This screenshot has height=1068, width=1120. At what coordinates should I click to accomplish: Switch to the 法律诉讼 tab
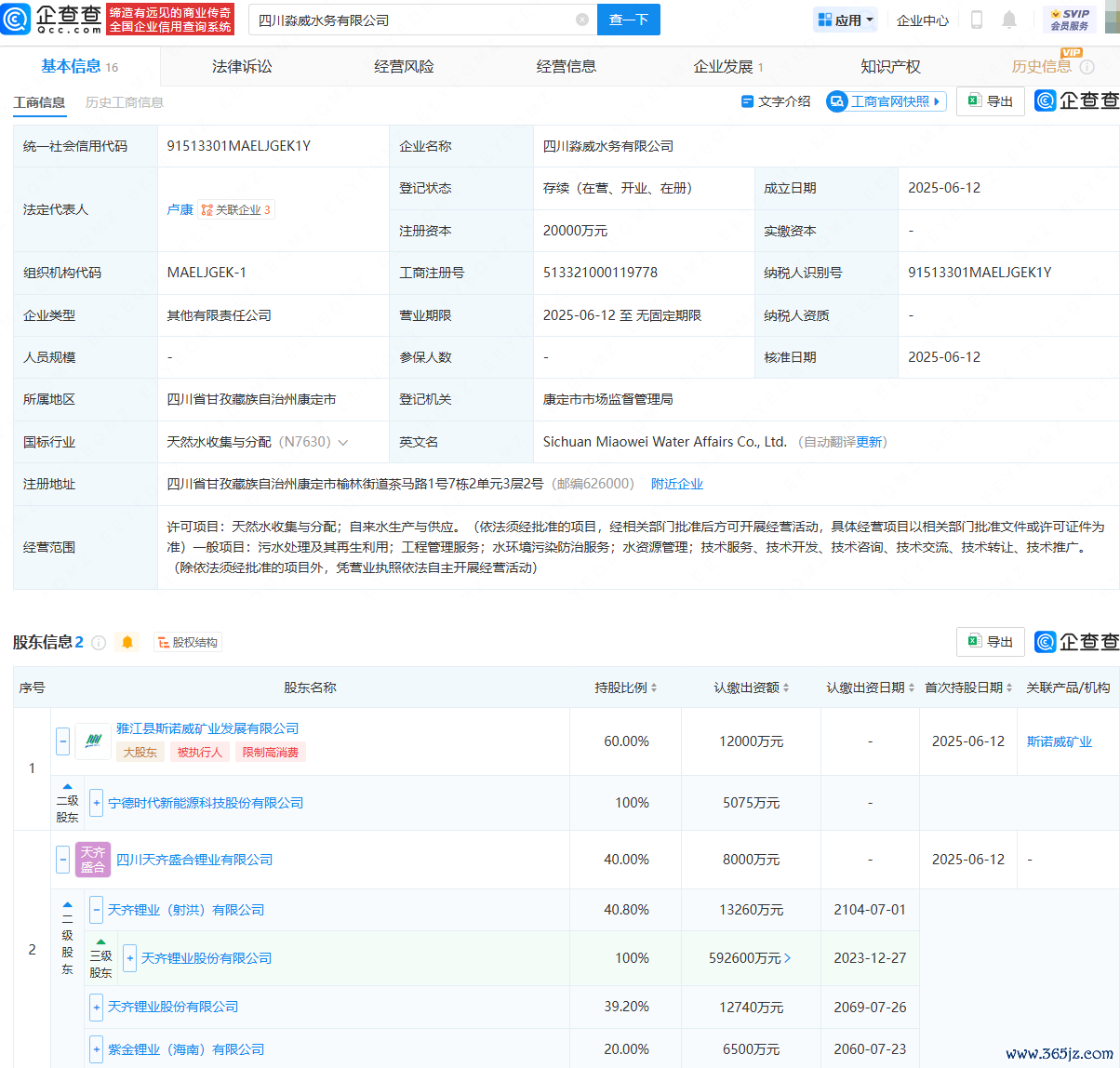242,66
